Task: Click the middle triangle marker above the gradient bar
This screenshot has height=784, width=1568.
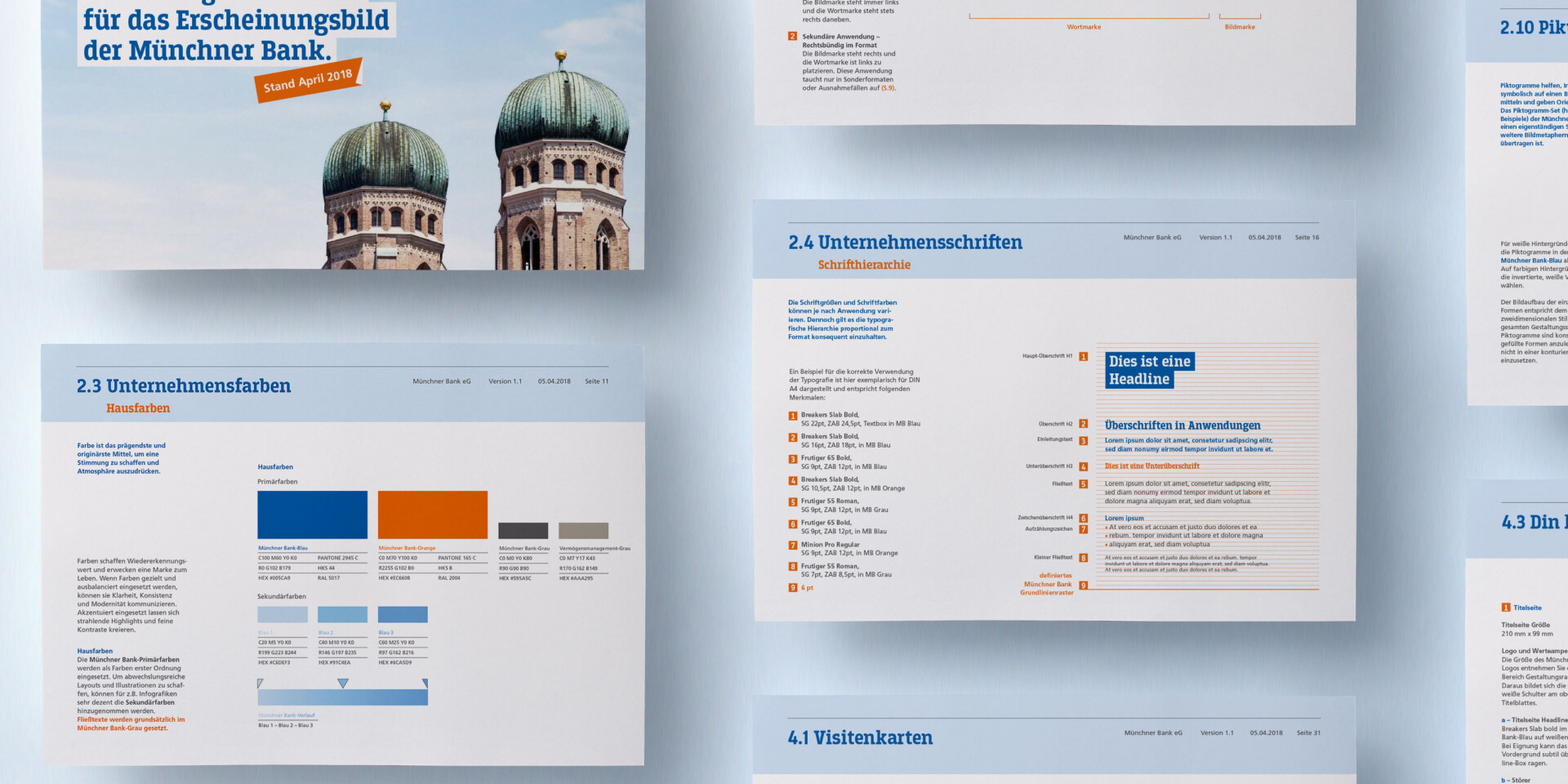Action: tap(343, 683)
